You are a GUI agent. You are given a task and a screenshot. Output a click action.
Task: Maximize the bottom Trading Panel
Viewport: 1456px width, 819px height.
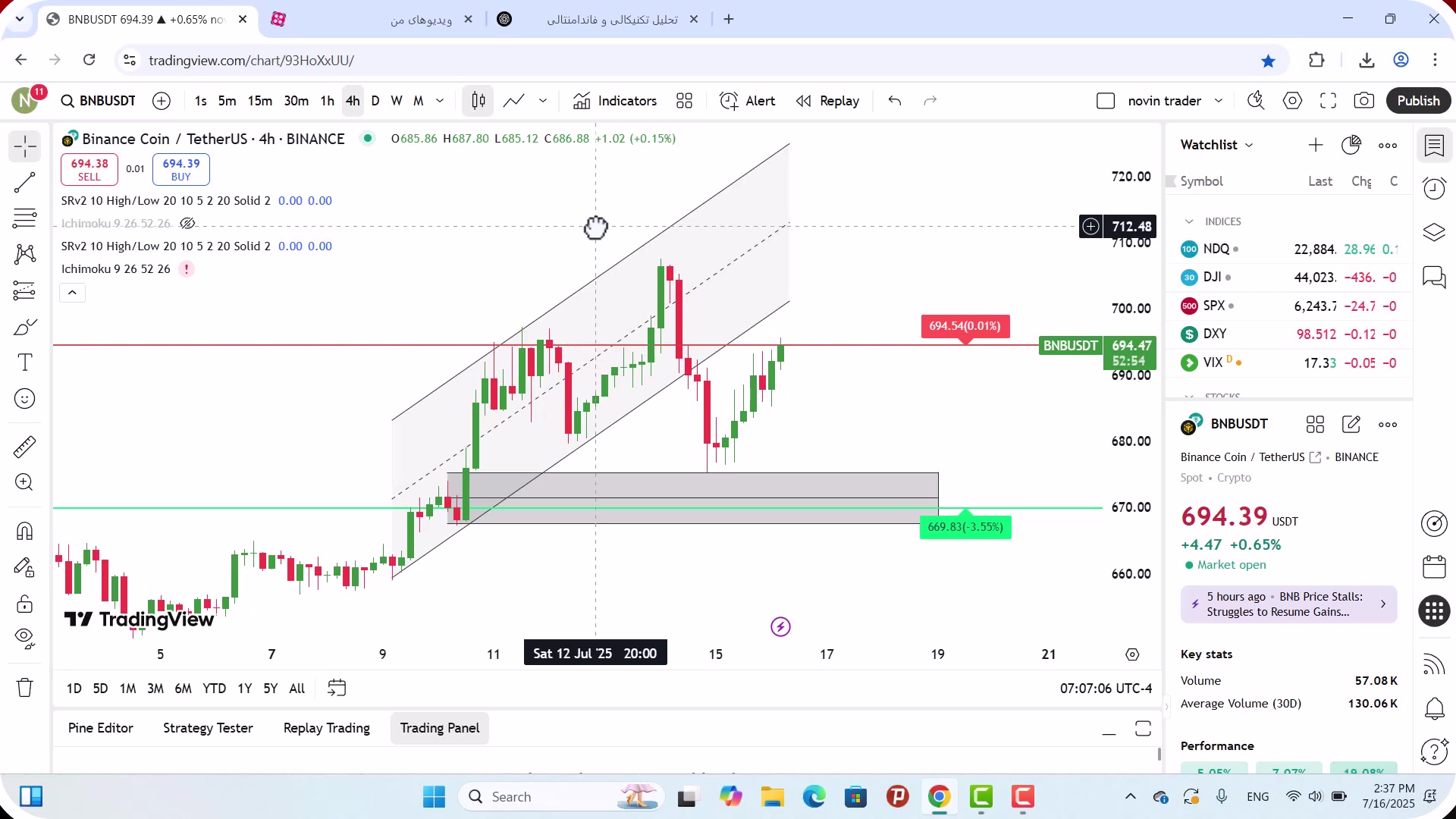(x=1143, y=729)
